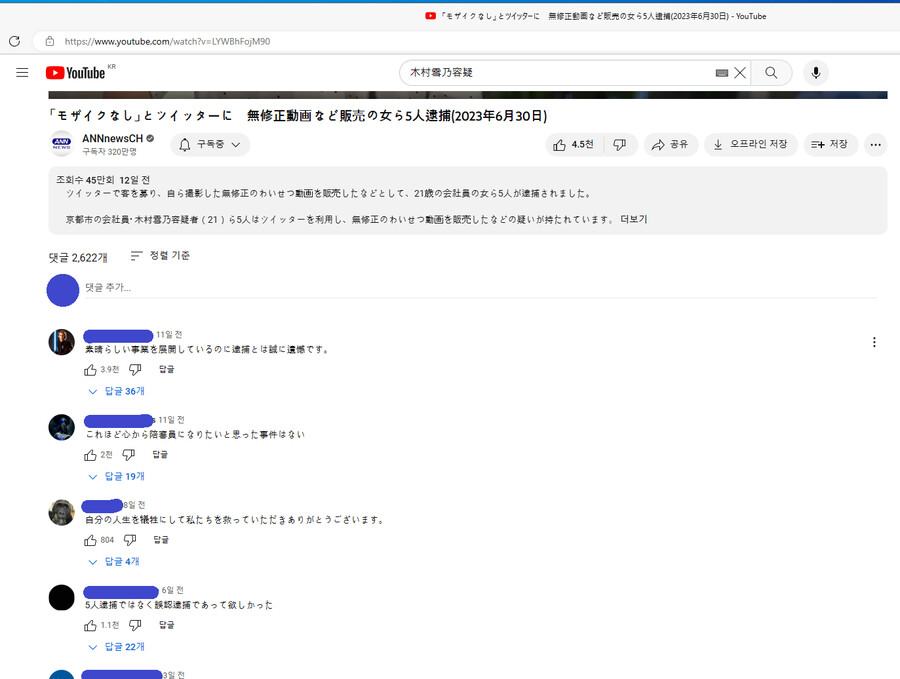This screenshot has height=679, width=900.
Task: Reply to the comment with 2천 likes
Action: tap(160, 455)
